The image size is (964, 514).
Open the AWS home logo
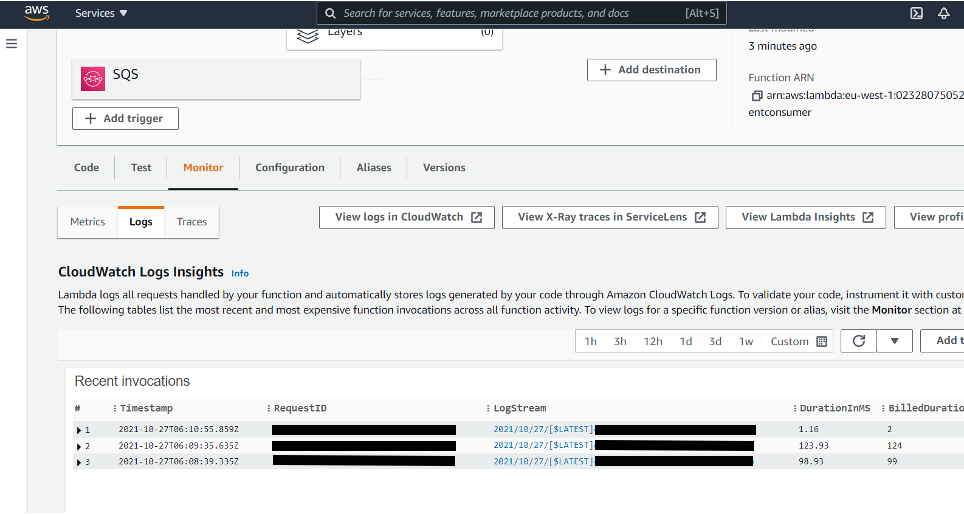click(36, 13)
